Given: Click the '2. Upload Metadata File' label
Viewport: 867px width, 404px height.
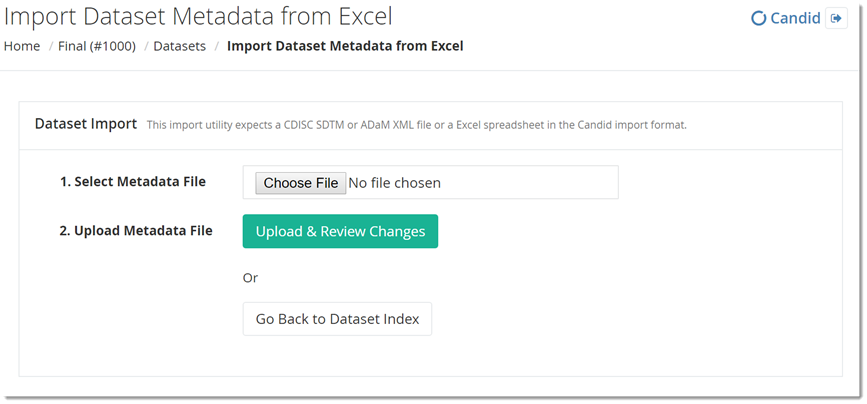Looking at the screenshot, I should click(x=136, y=231).
